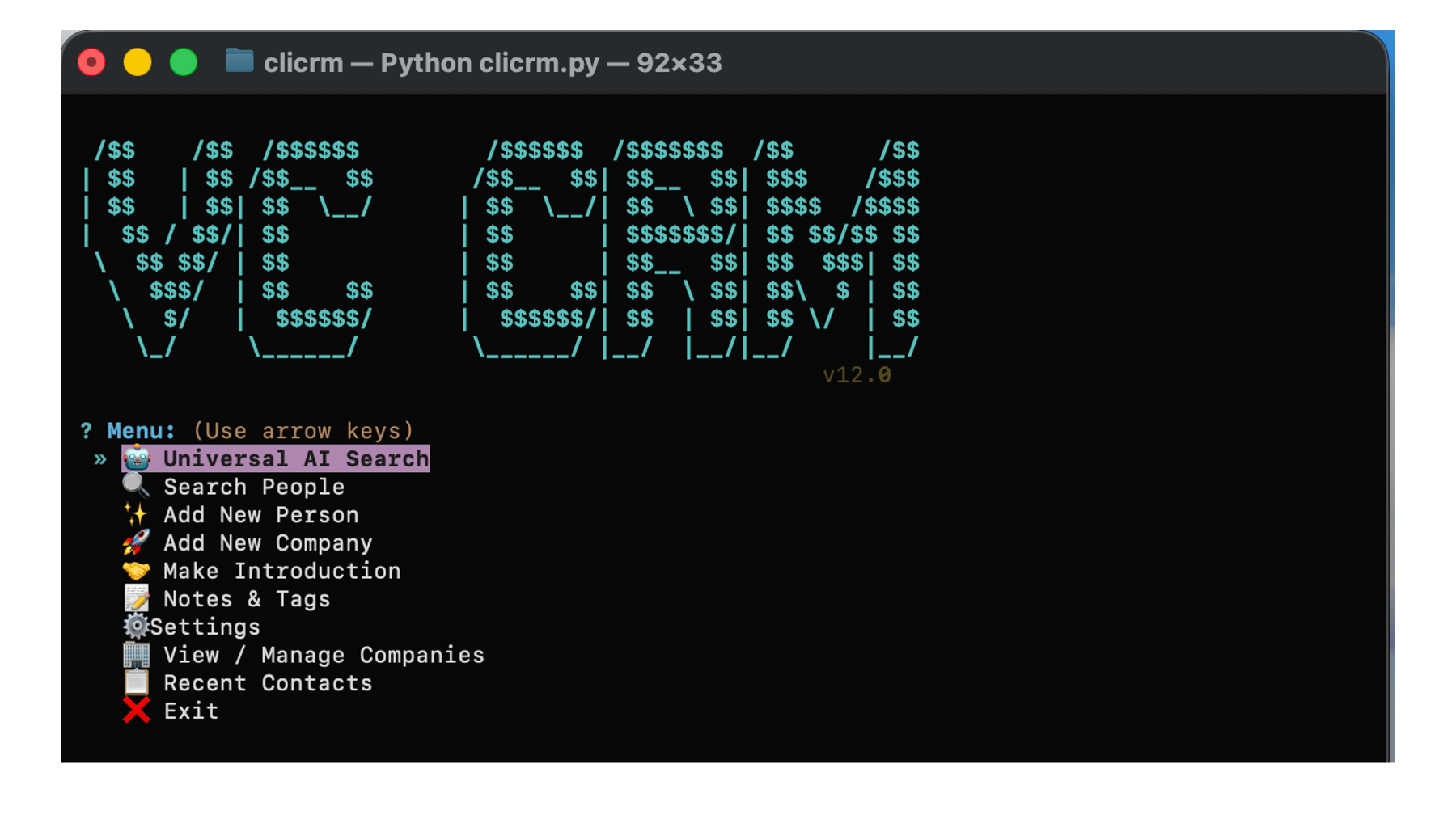Screen dimensions: 1456x819
Task: Click the robot icon beside Universal AI Search
Action: (136, 458)
